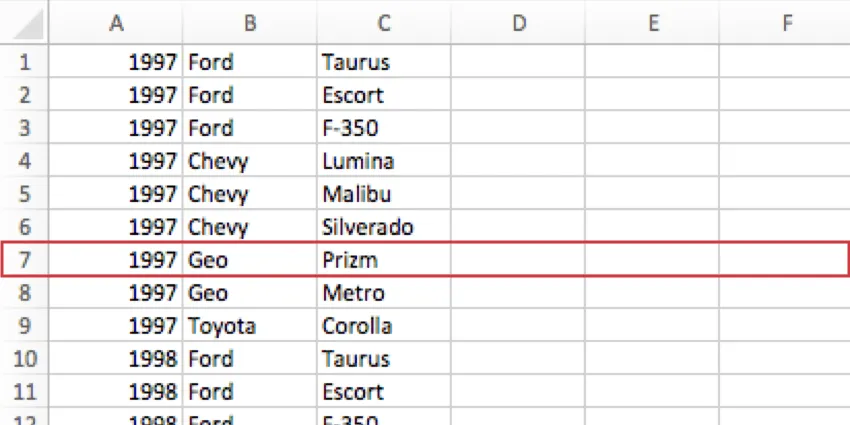Click column E header
The image size is (850, 425).
tap(652, 23)
